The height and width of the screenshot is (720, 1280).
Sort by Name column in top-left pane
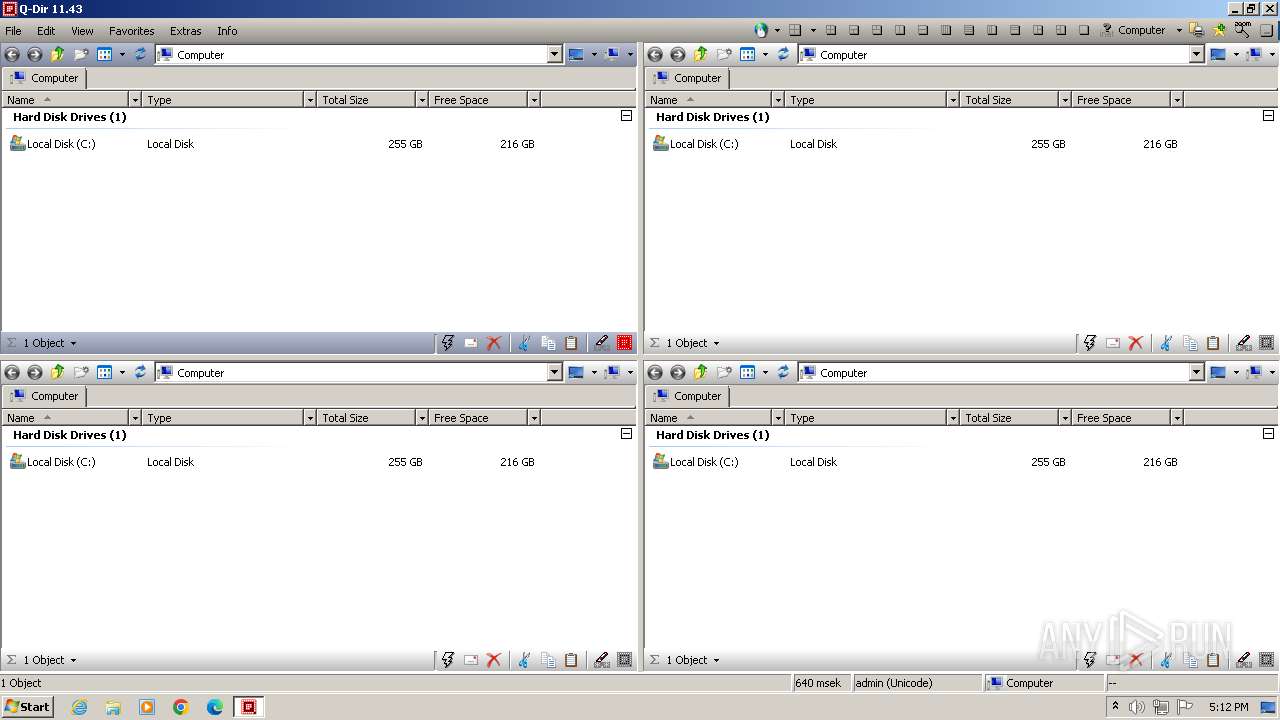(x=65, y=100)
